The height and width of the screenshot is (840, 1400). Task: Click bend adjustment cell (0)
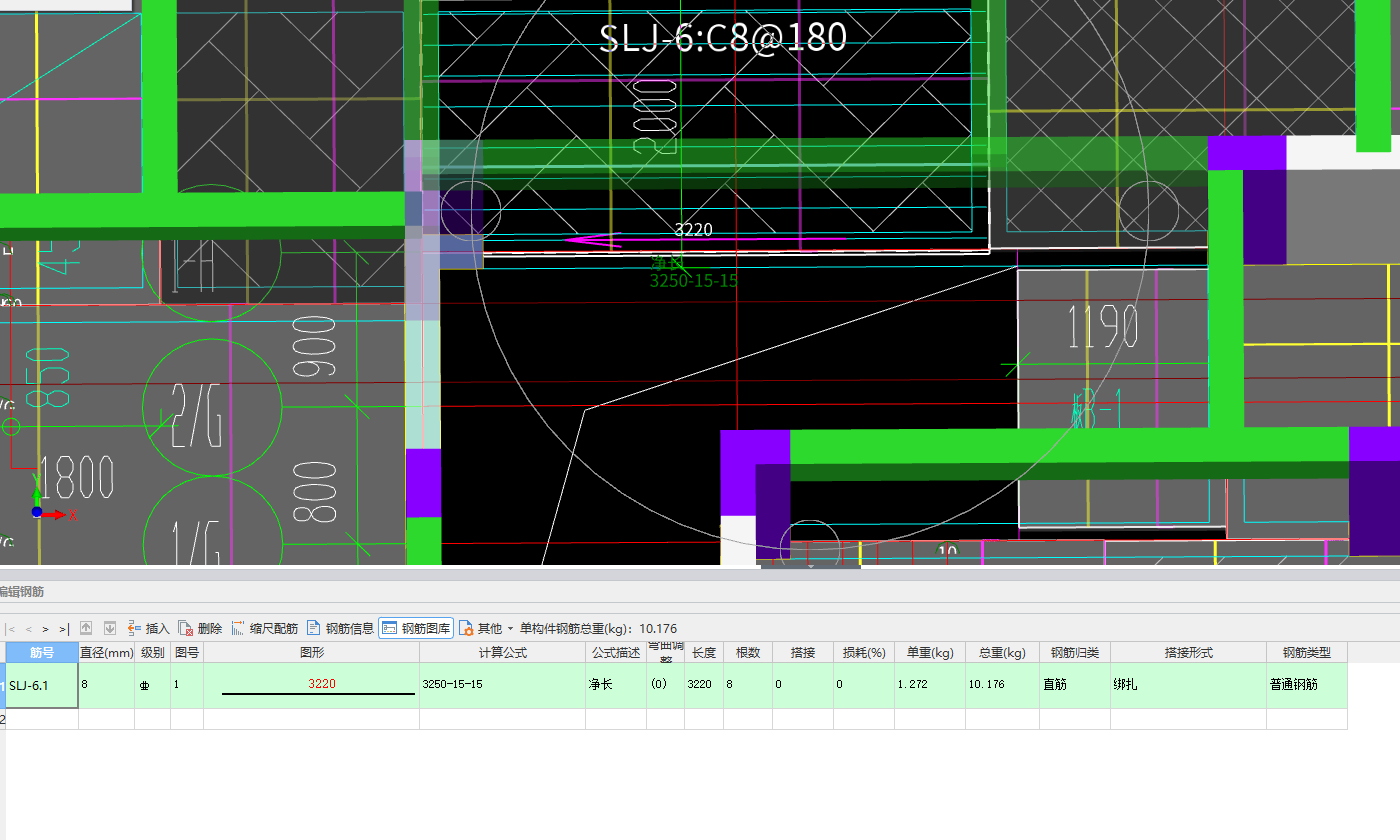point(666,685)
